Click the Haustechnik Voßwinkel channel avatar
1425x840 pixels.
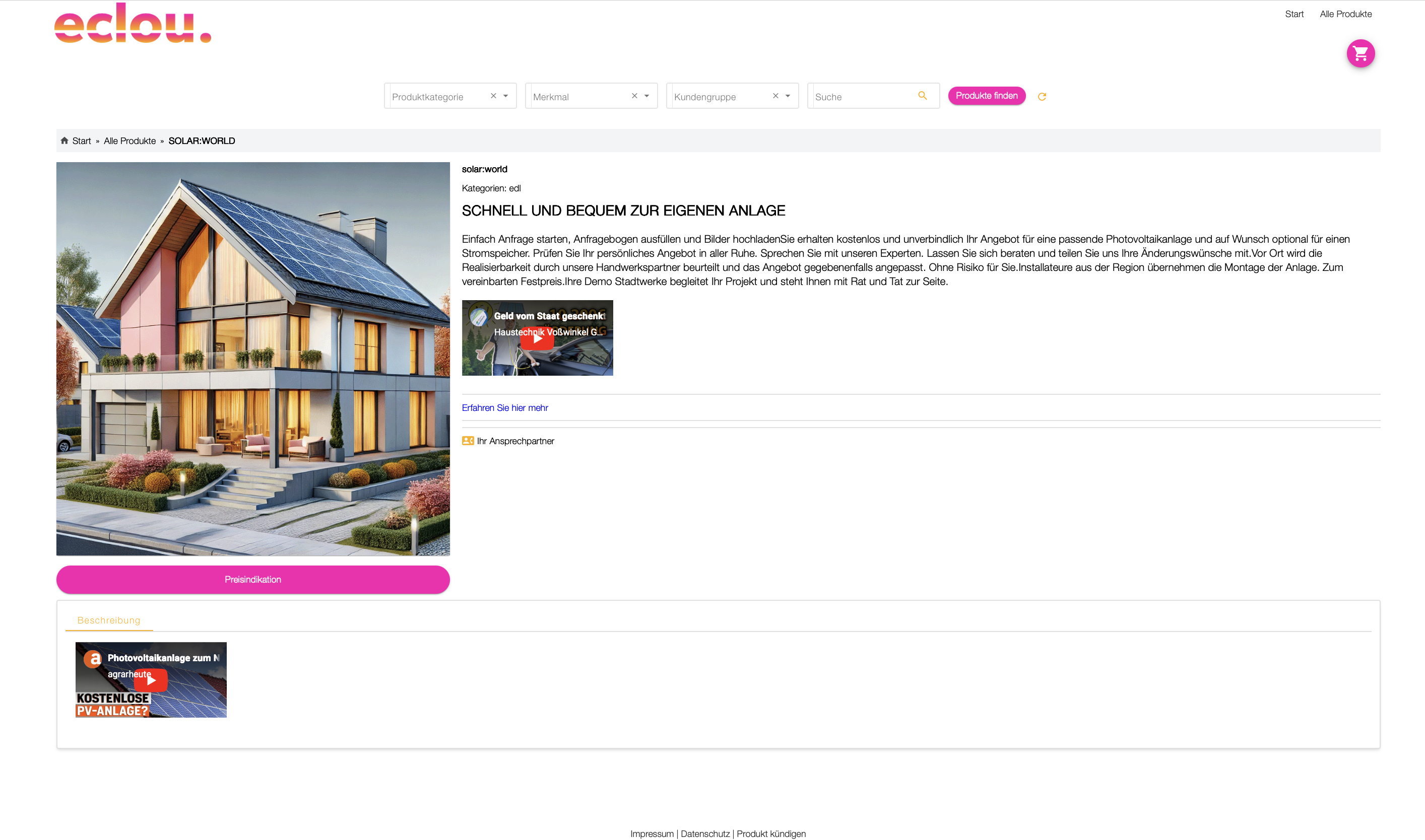479,316
